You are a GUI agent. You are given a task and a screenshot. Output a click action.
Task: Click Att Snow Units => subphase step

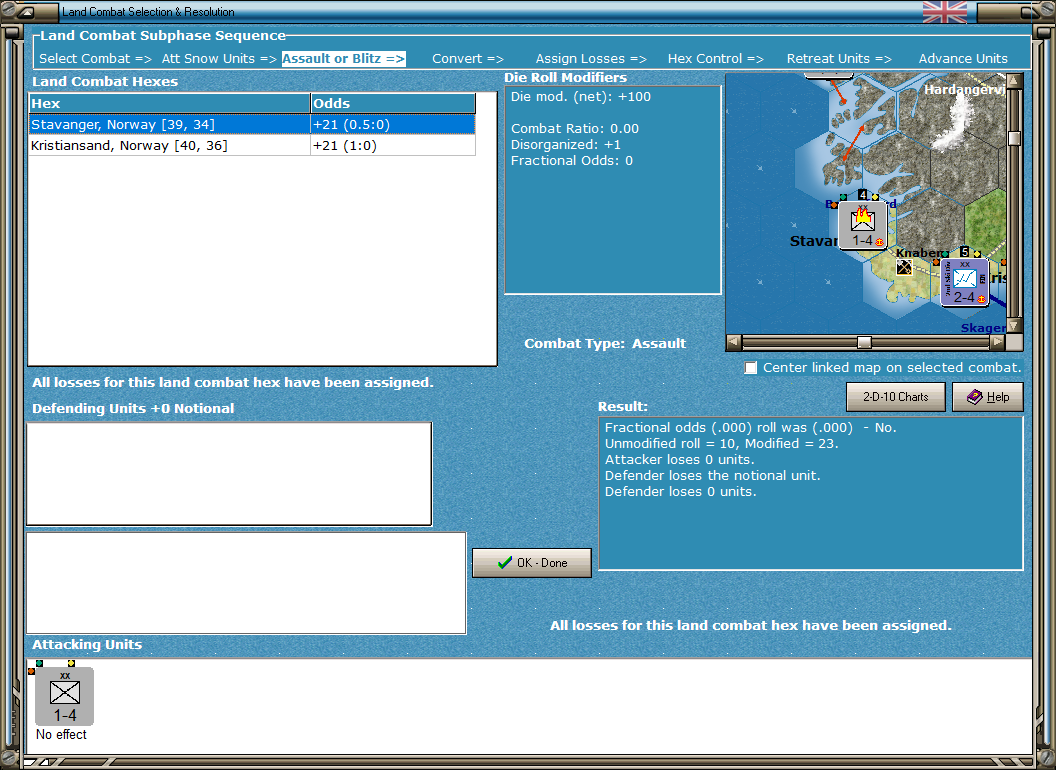tap(219, 59)
